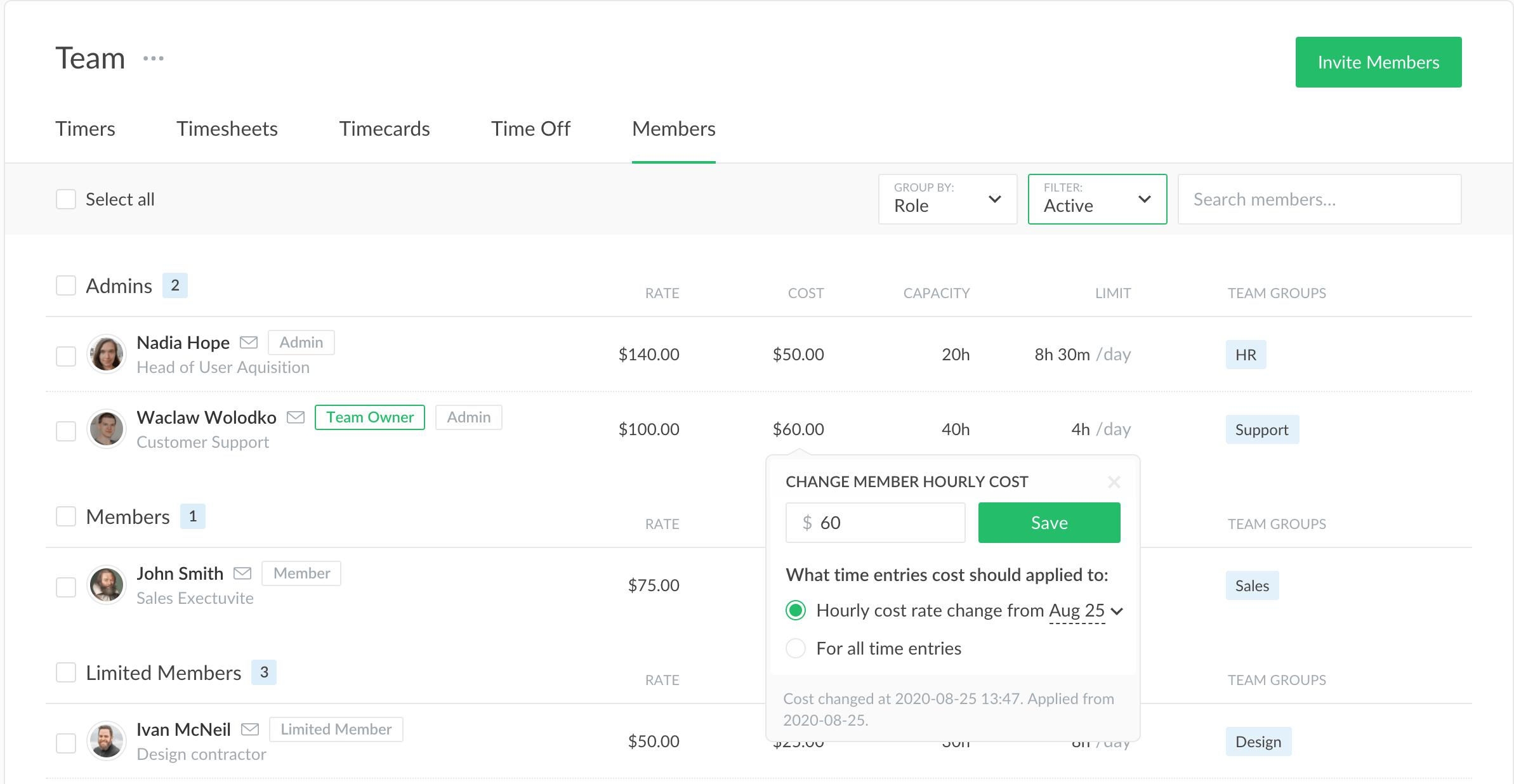Image resolution: width=1514 pixels, height=784 pixels.
Task: Close the Change Member Hourly Cost popup
Action: point(1114,482)
